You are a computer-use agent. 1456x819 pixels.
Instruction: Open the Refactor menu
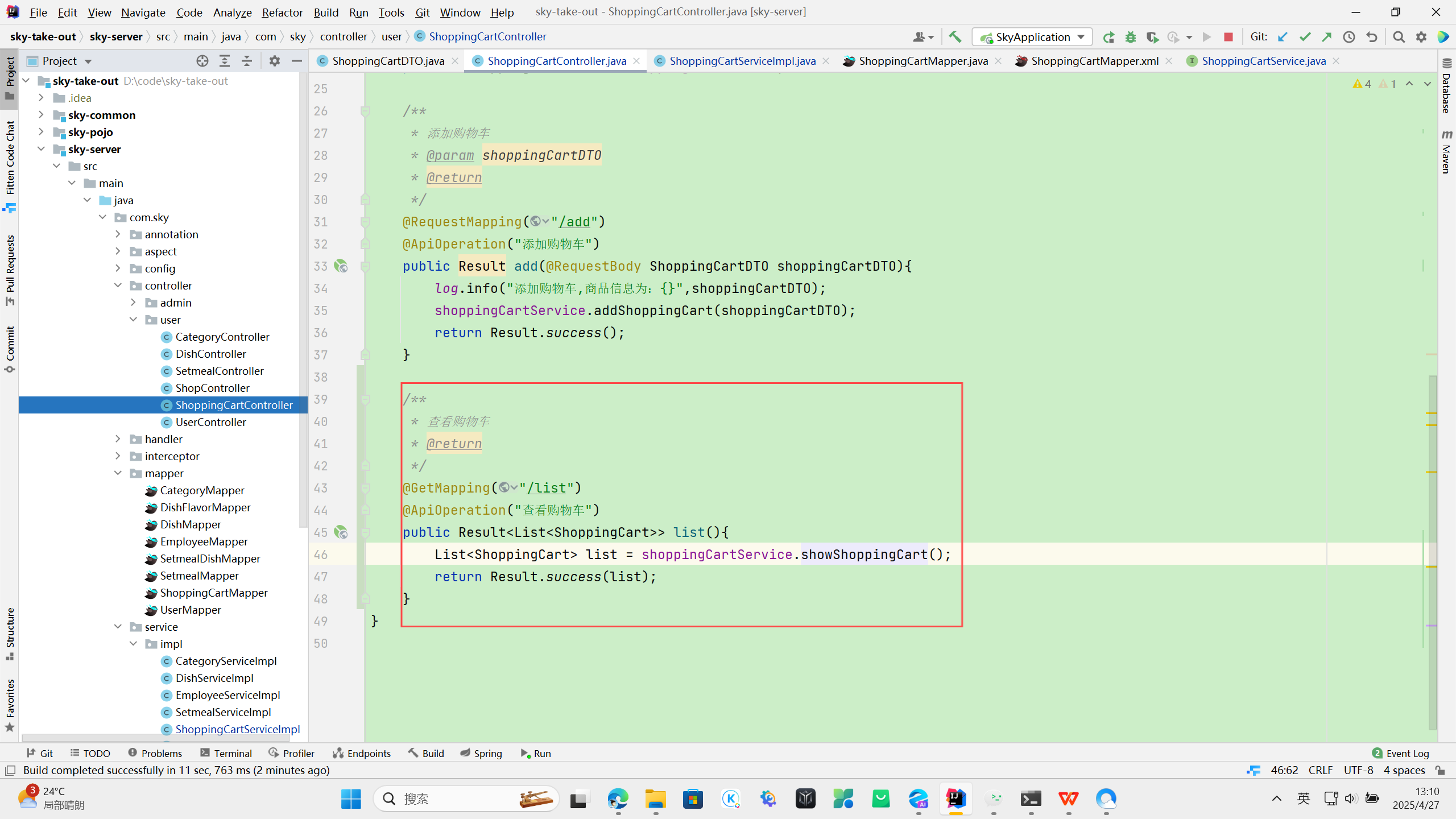click(x=282, y=12)
